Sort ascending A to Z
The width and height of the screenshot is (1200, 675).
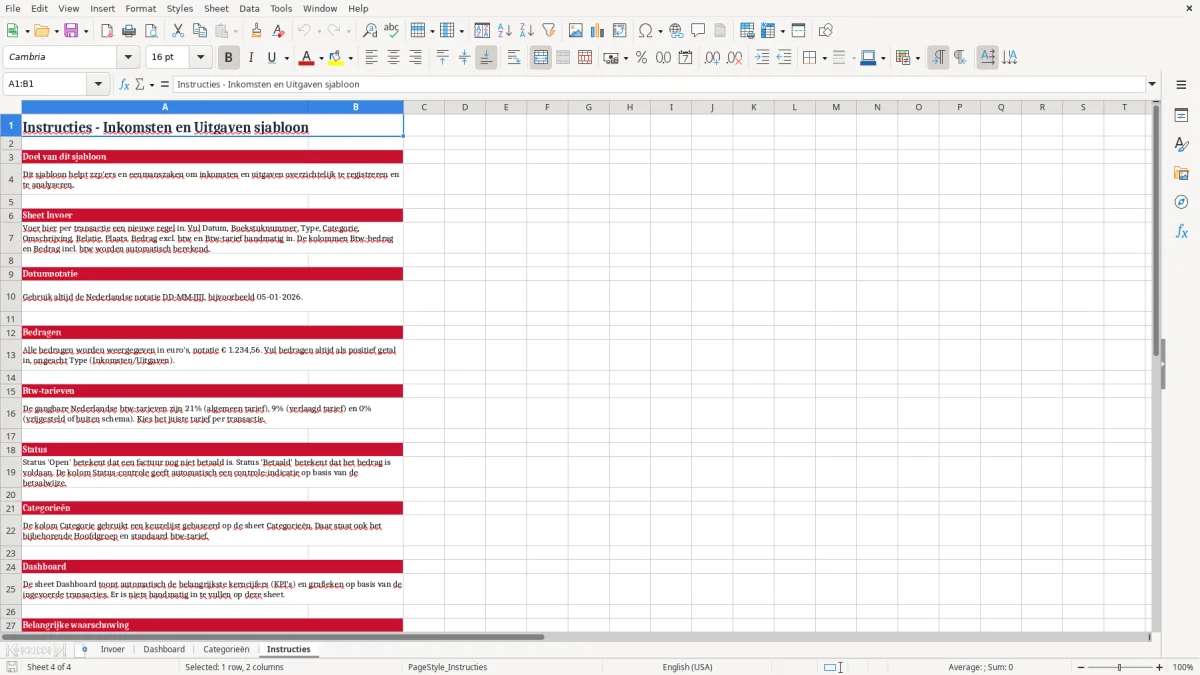point(505,31)
